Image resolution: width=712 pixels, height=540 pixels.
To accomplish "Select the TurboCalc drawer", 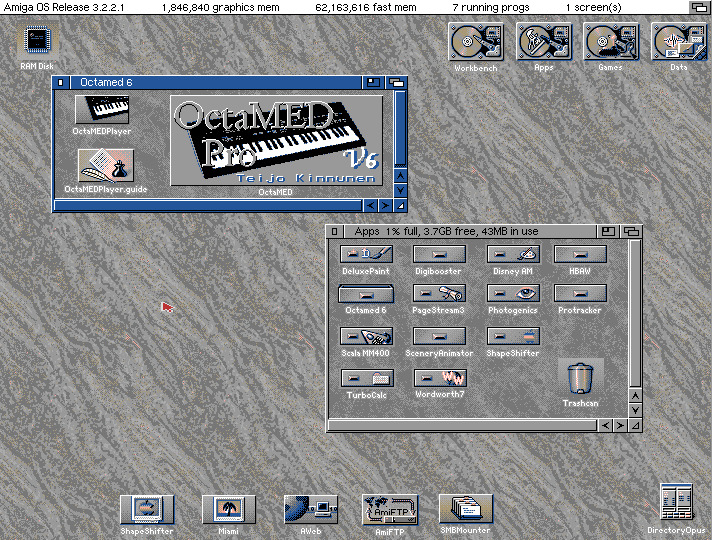I will [x=367, y=378].
